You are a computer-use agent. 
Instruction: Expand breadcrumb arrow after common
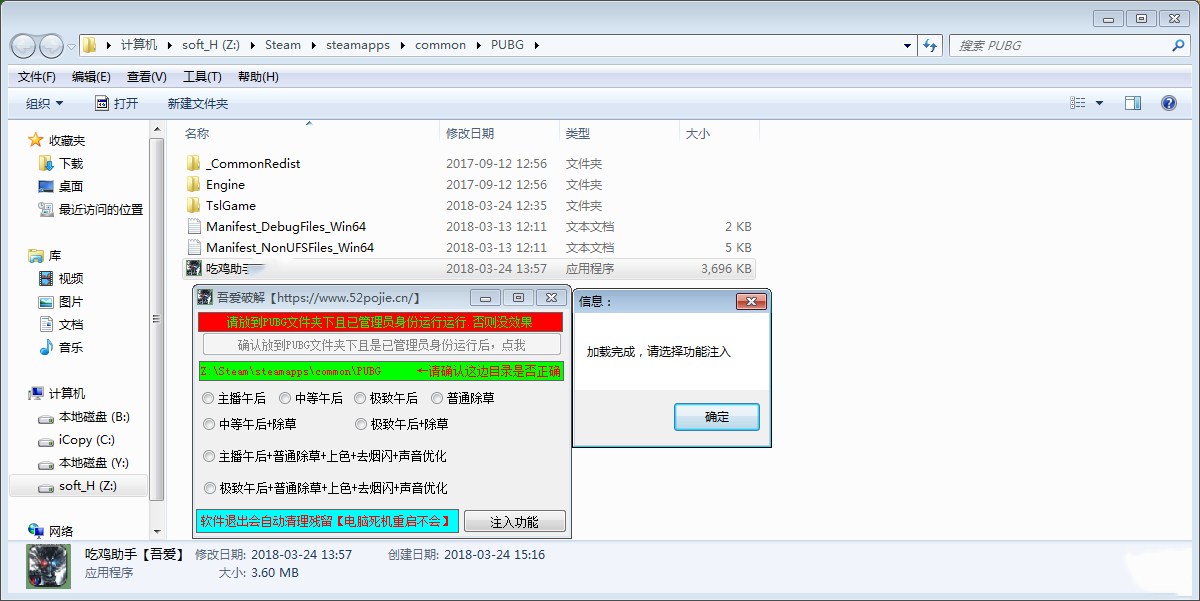(x=478, y=45)
